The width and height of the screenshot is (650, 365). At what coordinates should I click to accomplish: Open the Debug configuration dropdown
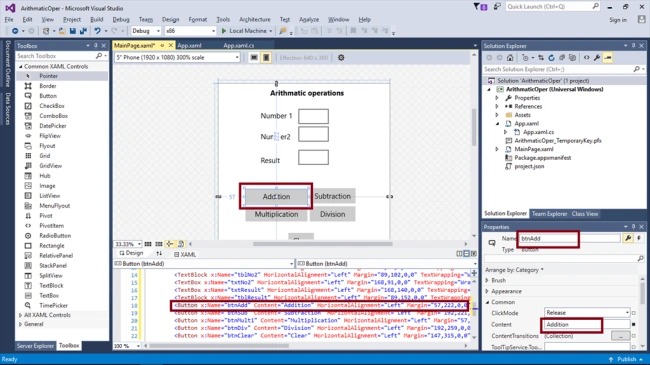pyautogui.click(x=146, y=31)
